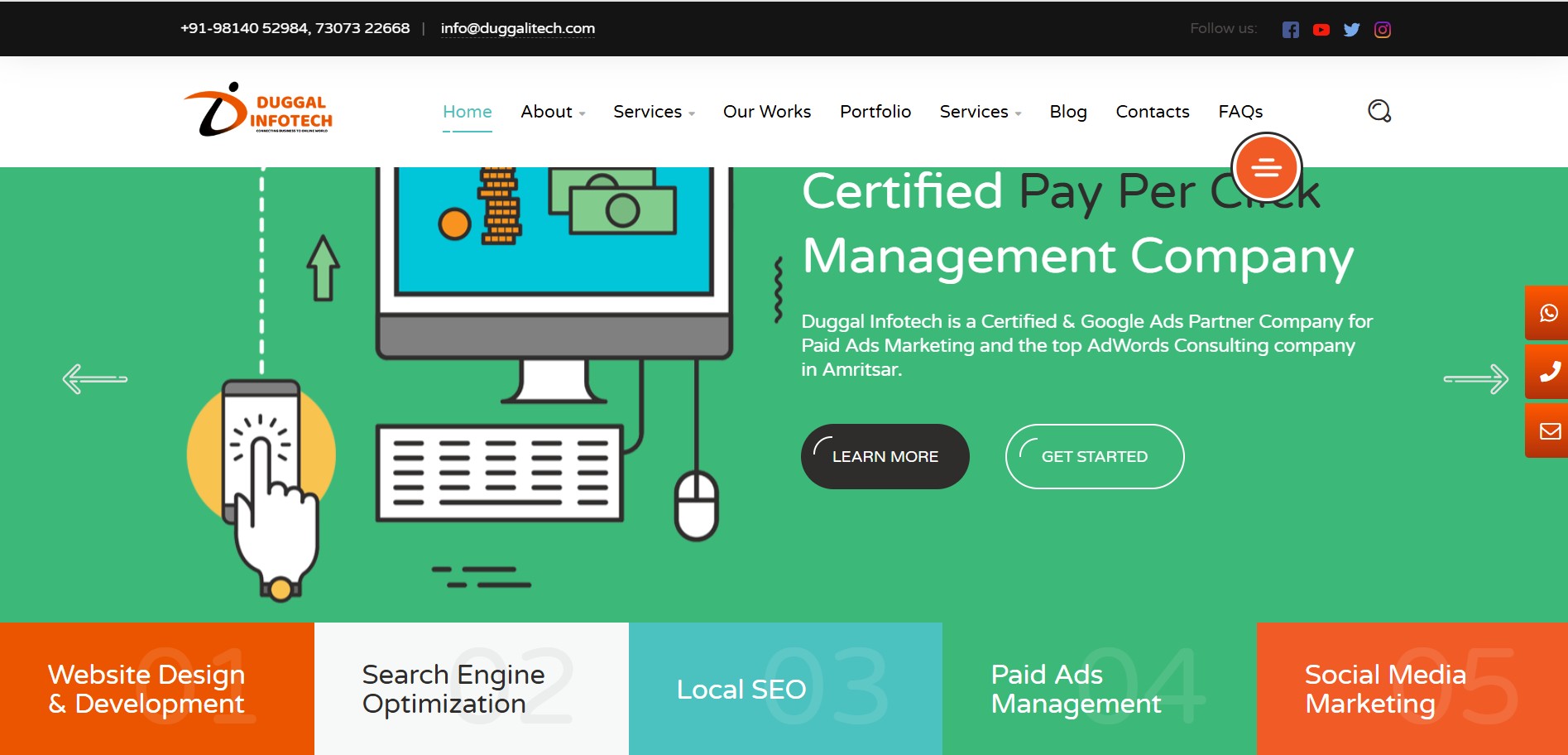Image resolution: width=1568 pixels, height=755 pixels.
Task: Click the Certified Pay Per Click heading
Action: click(1061, 192)
